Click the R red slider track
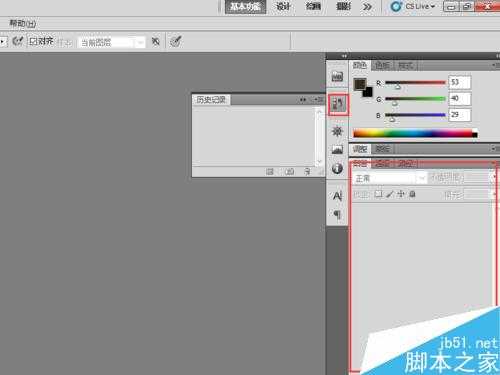 (415, 82)
